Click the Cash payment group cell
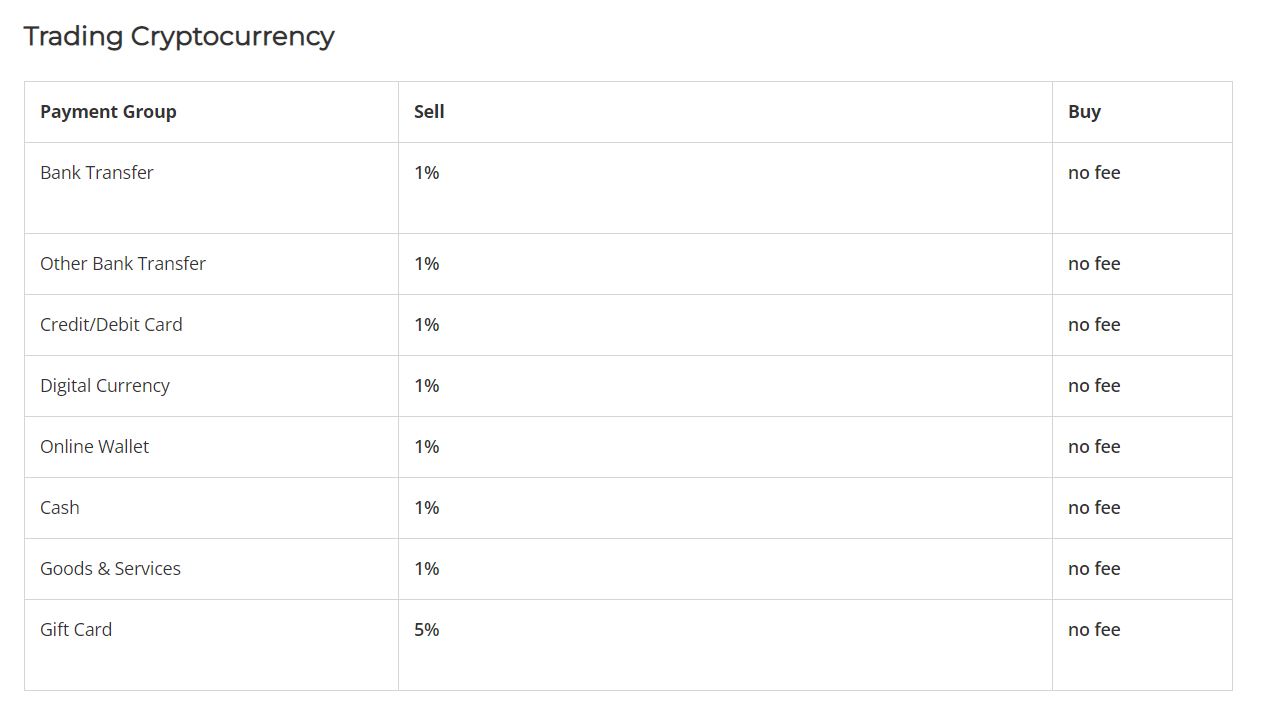This screenshot has height=713, width=1265. (60, 508)
